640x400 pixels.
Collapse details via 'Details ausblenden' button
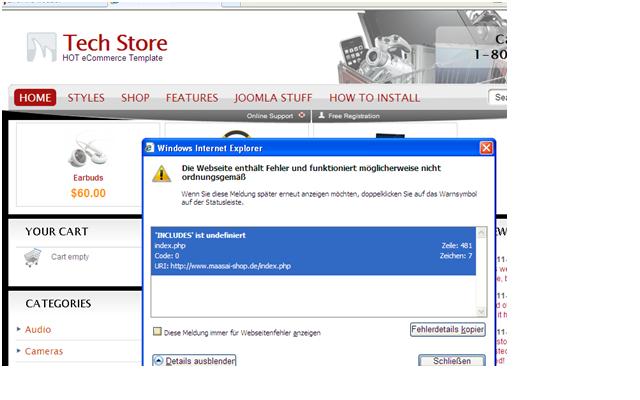(x=194, y=361)
